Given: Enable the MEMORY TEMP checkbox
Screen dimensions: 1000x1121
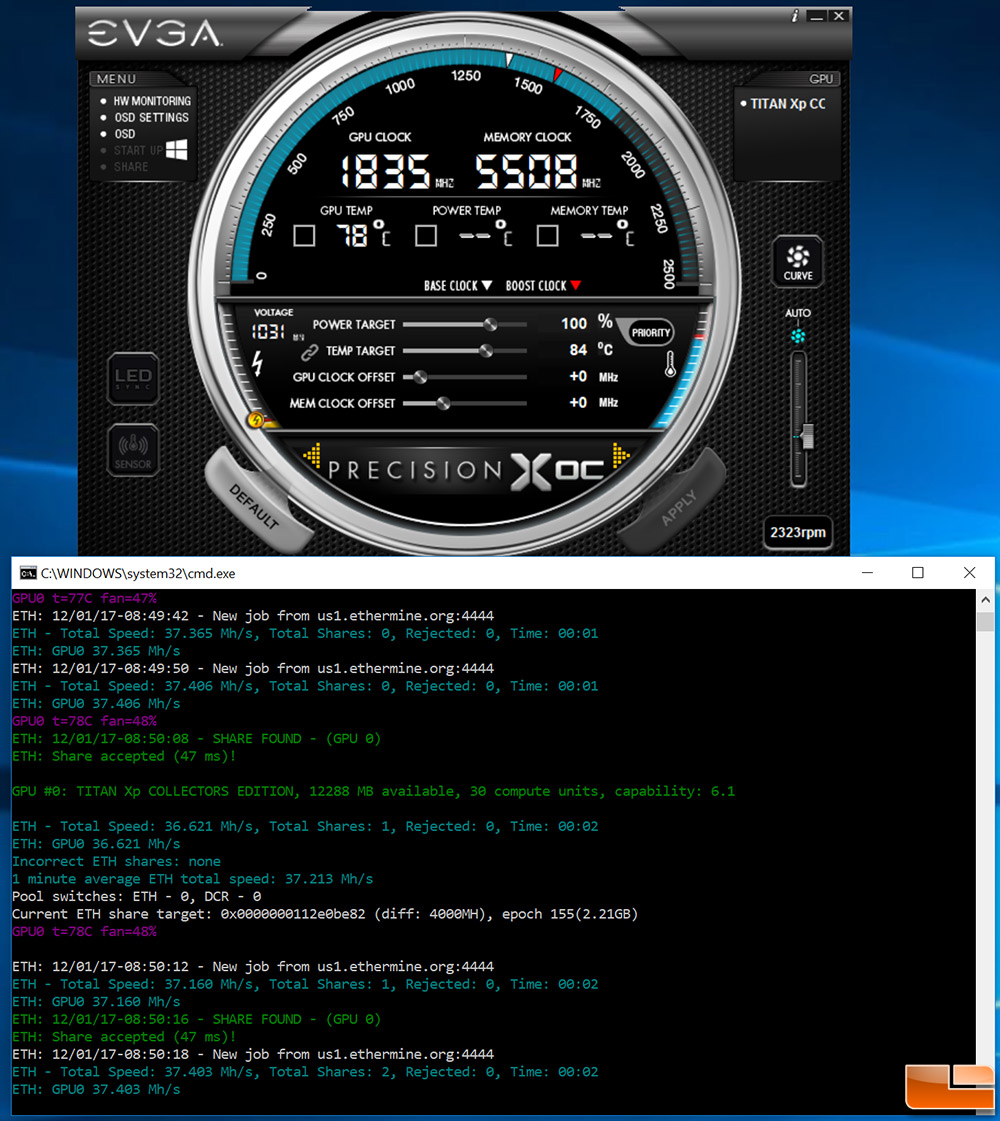Looking at the screenshot, I should [548, 235].
